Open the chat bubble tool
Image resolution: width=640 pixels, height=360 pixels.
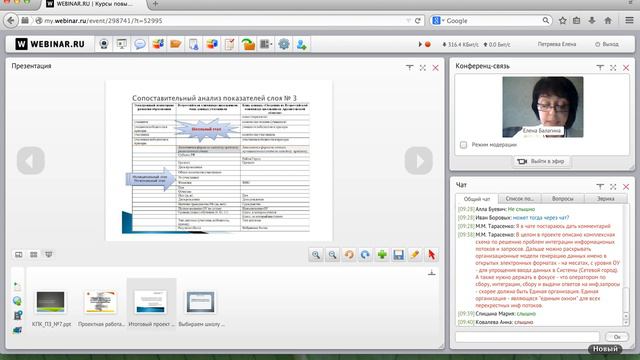click(140, 44)
